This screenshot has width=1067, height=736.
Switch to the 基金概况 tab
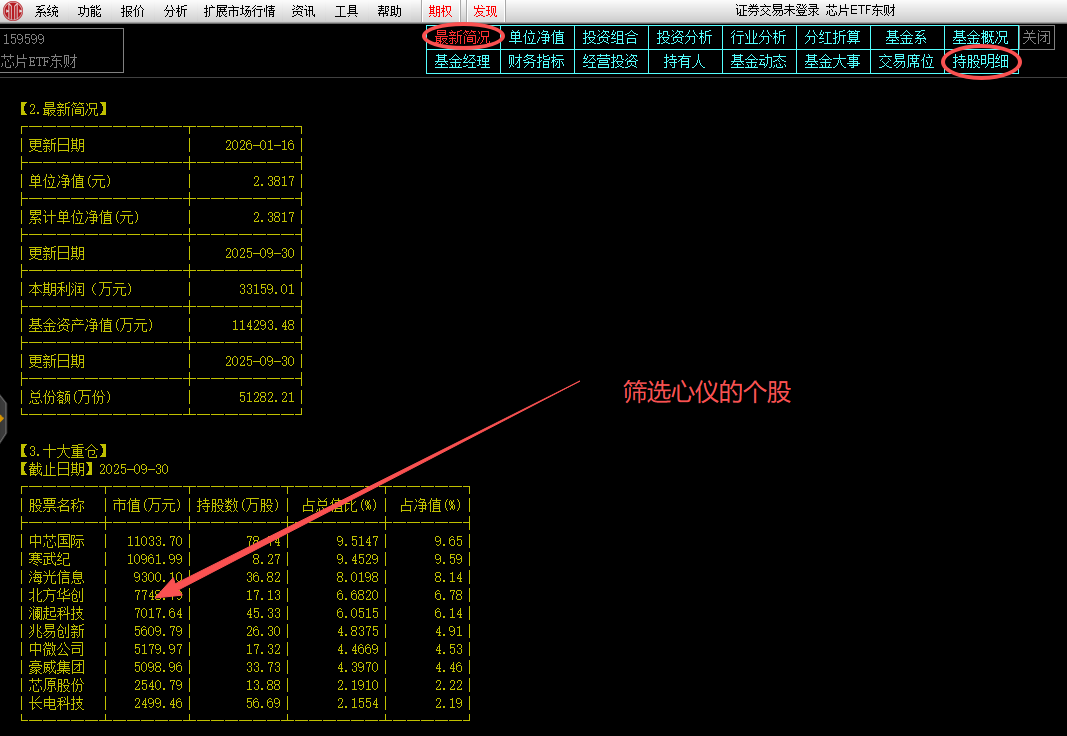click(981, 37)
